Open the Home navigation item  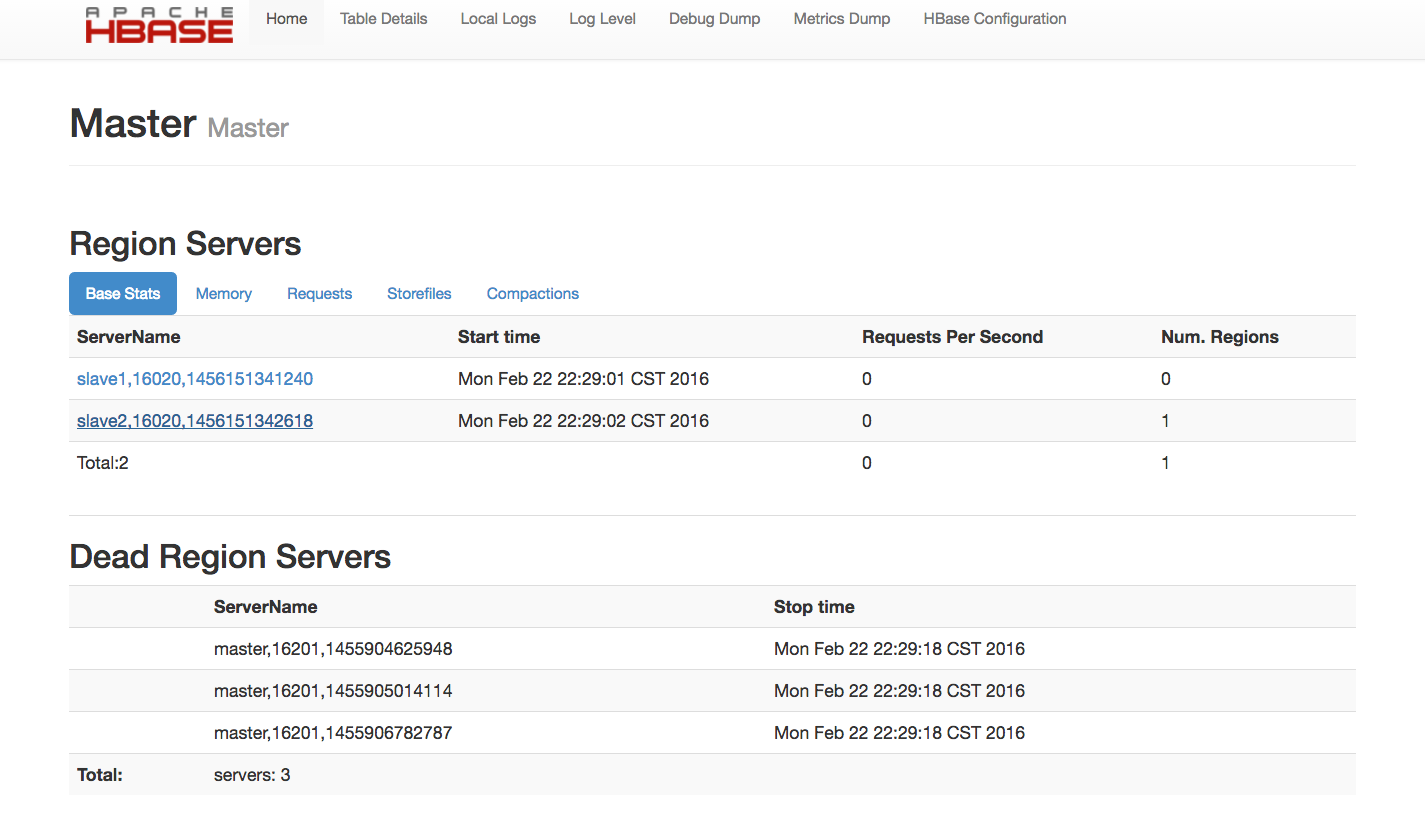click(x=286, y=19)
